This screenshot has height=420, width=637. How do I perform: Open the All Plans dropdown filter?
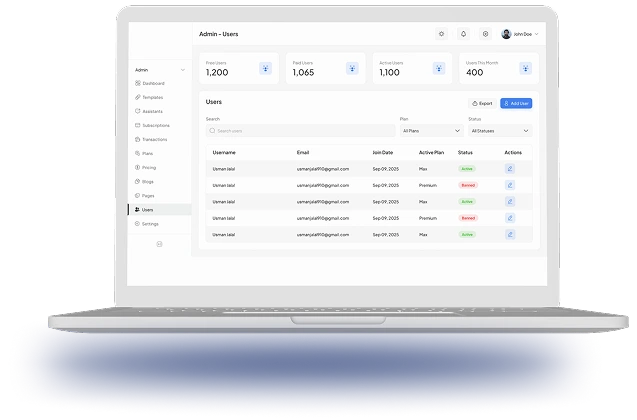pyautogui.click(x=430, y=130)
